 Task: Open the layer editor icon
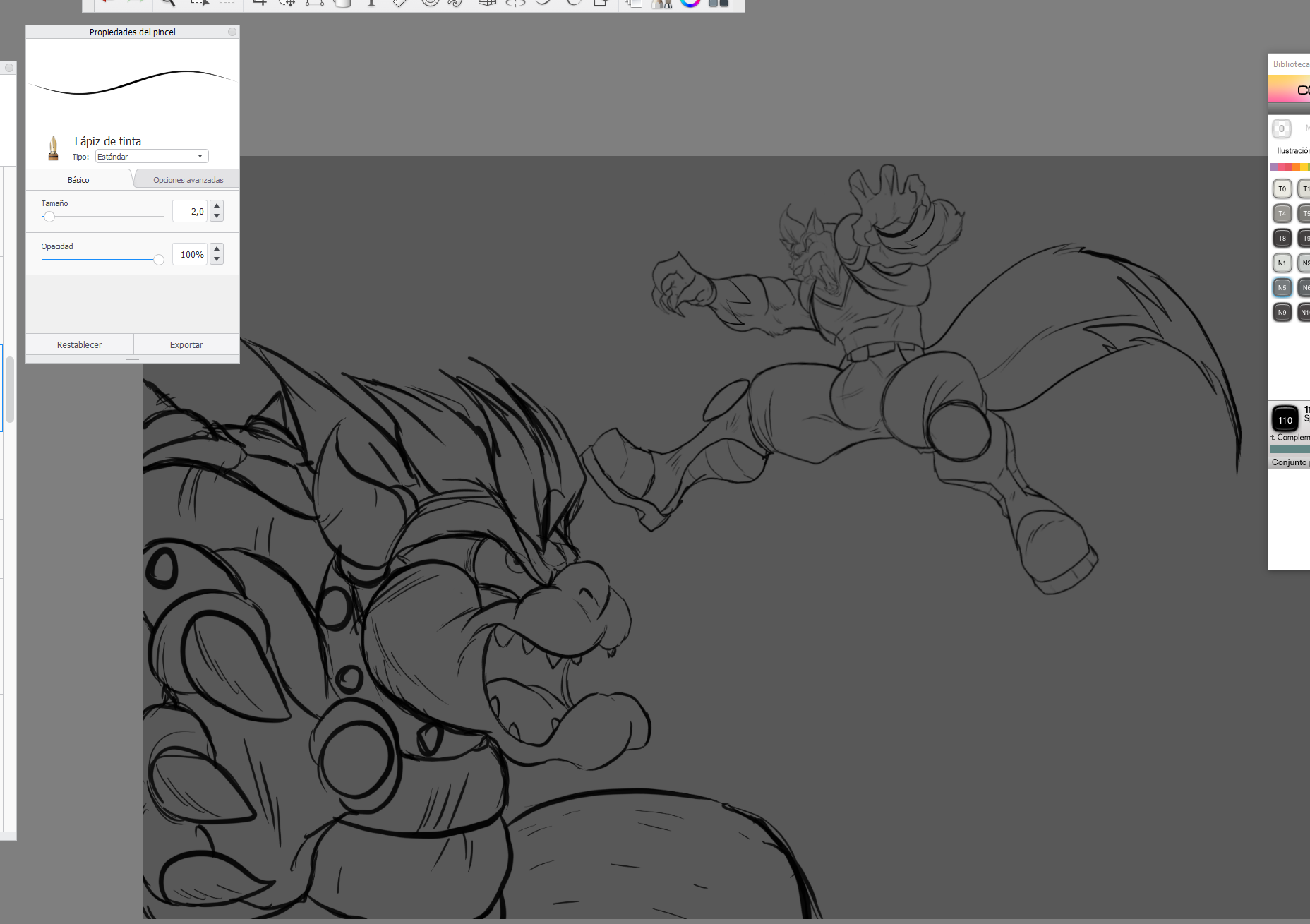pyautogui.click(x=633, y=3)
